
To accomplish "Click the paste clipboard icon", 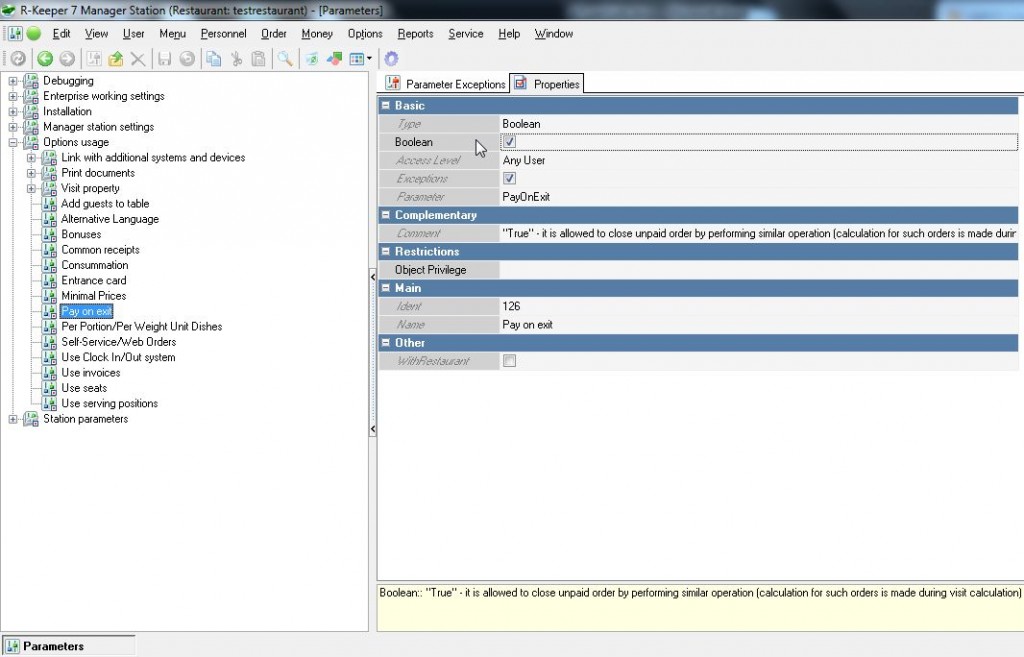I will point(259,59).
